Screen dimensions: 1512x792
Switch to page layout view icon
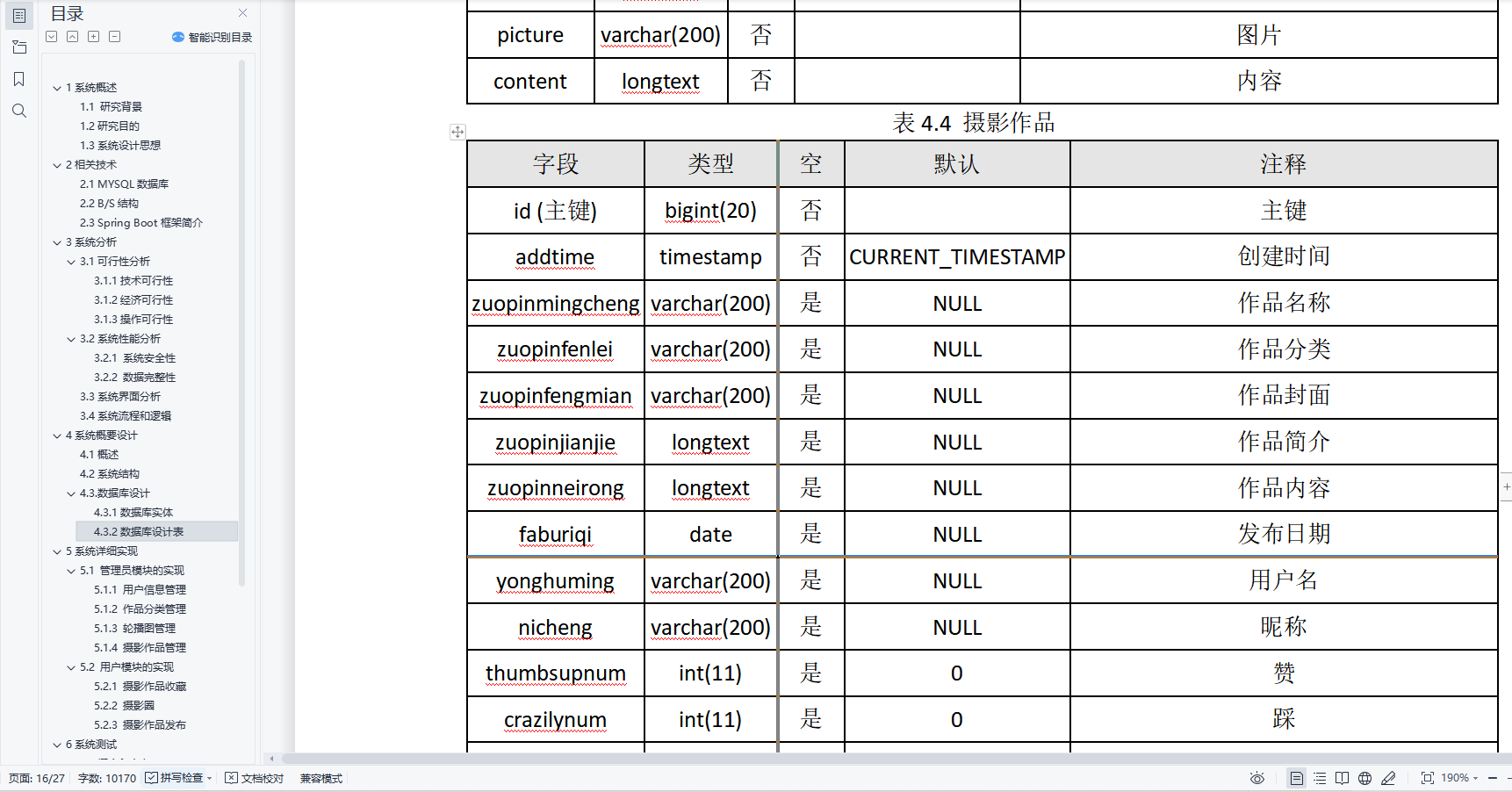pyautogui.click(x=1296, y=778)
